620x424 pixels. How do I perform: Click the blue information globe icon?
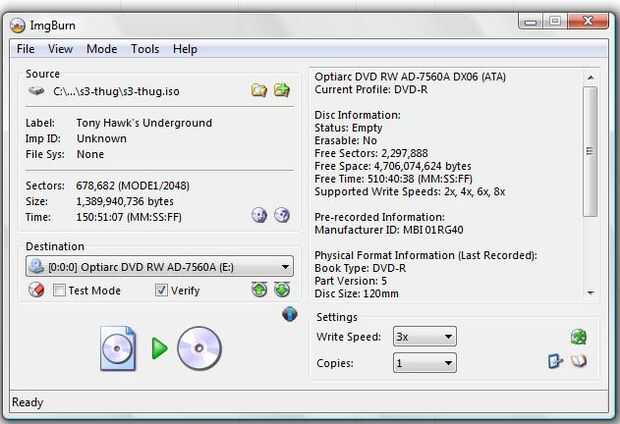tap(290, 314)
